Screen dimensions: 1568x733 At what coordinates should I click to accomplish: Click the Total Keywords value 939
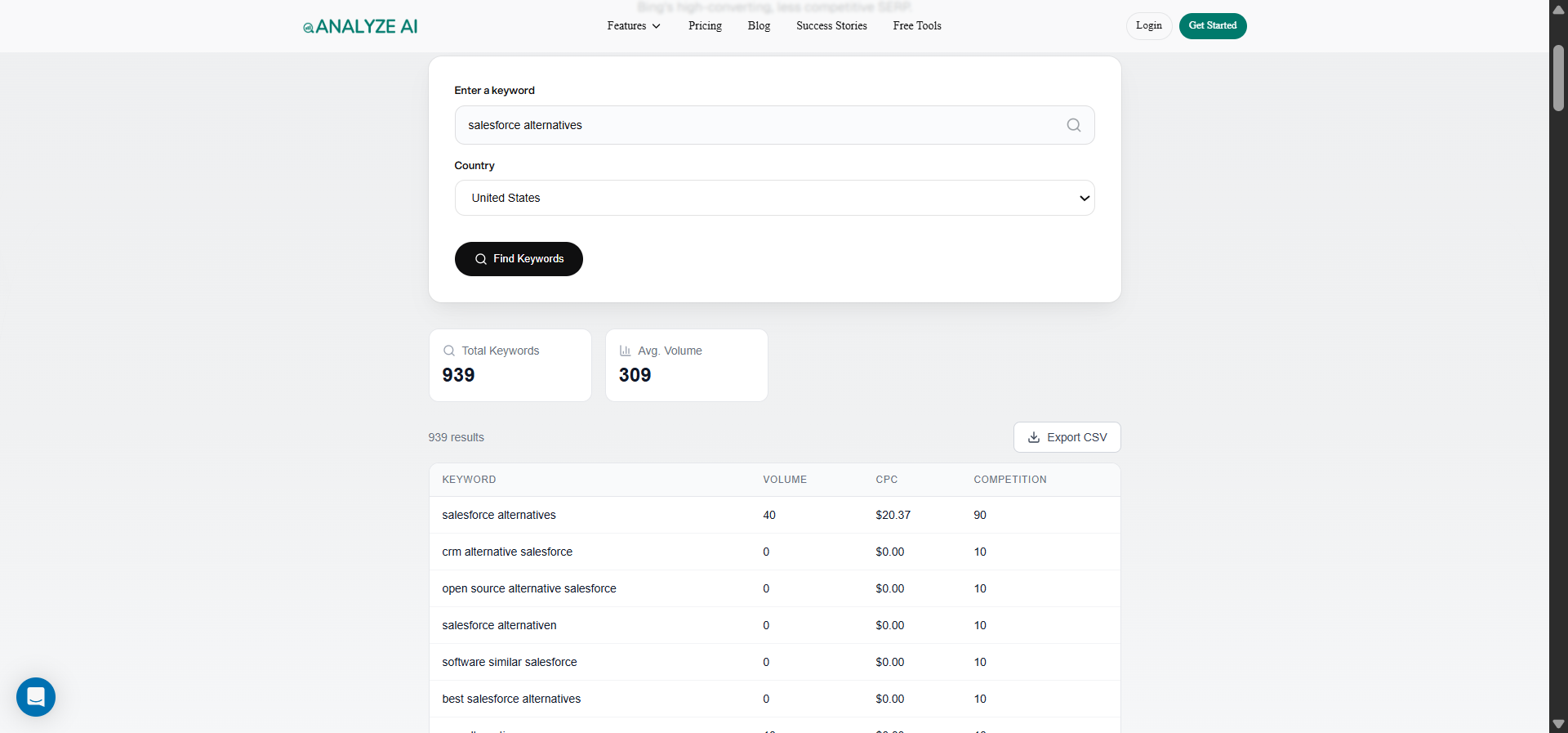458,375
